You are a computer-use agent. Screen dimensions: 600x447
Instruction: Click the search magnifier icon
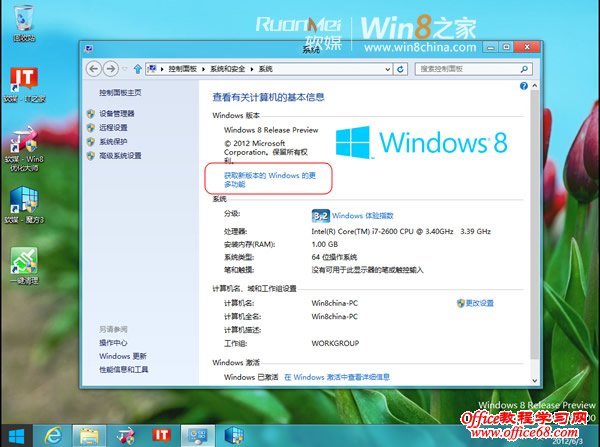(524, 69)
